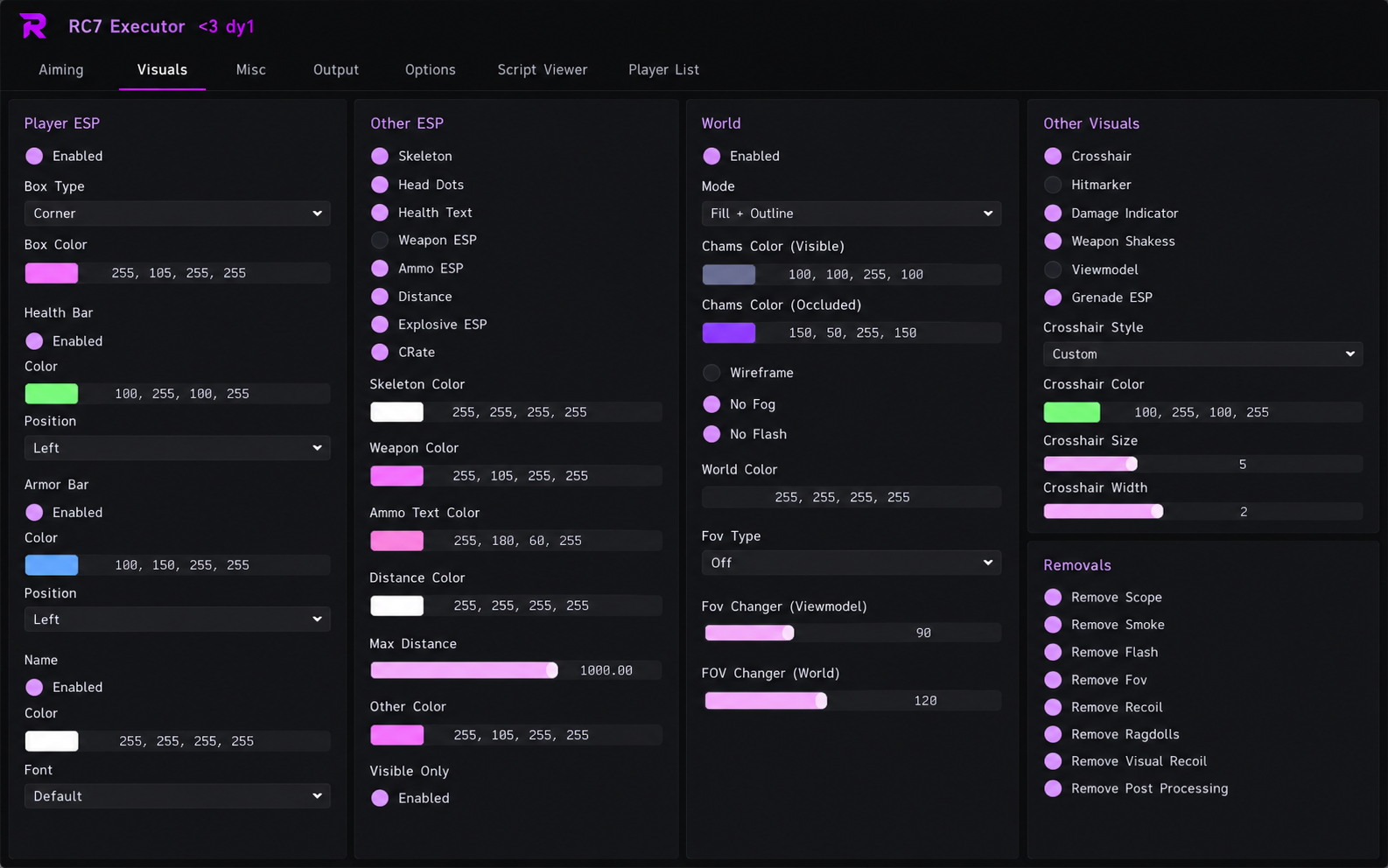Toggle CRate option
The image size is (1388, 868).
click(380, 352)
